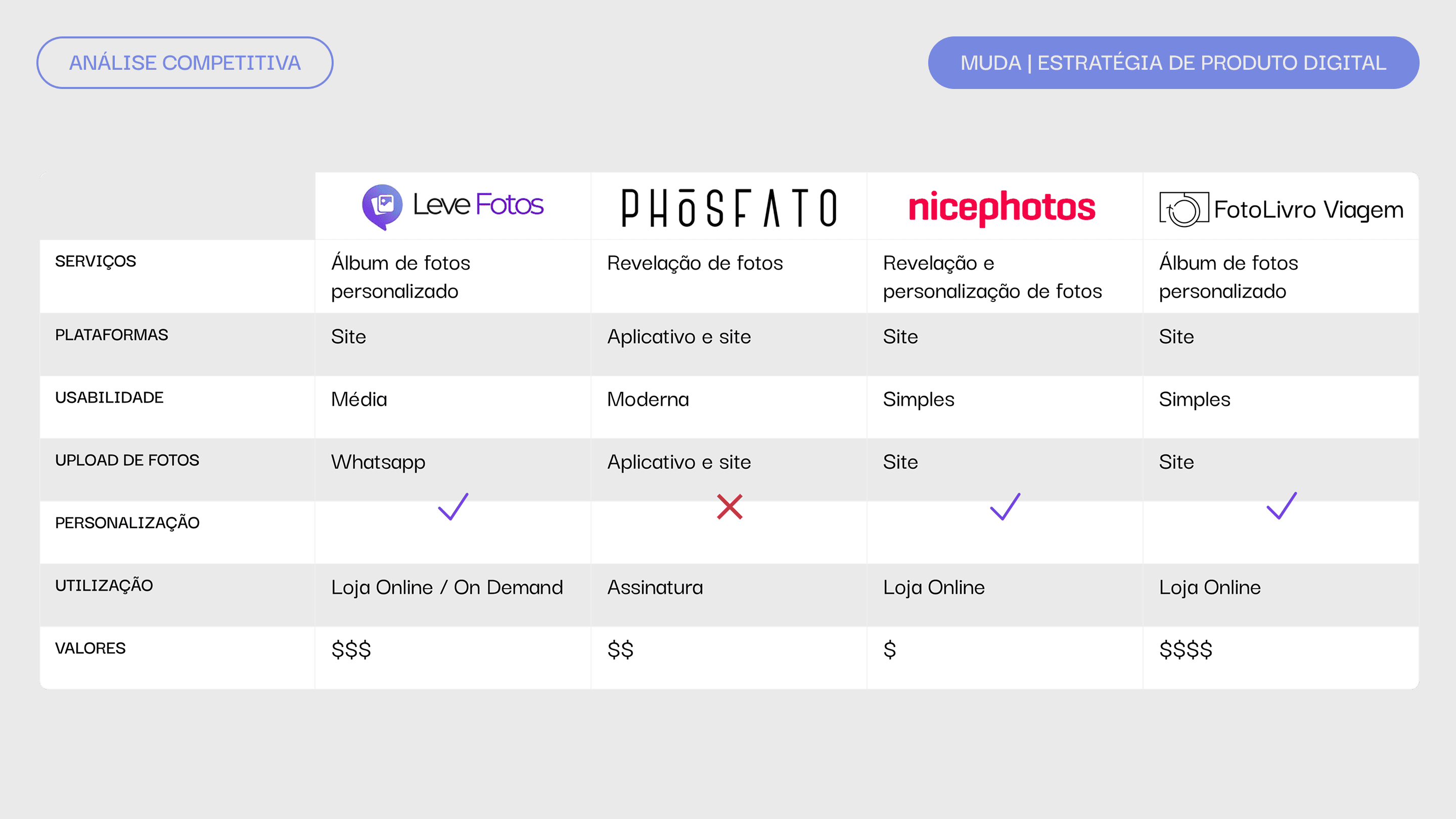Click the FotoLivro Viagem personalização checkmark

pos(1282,506)
